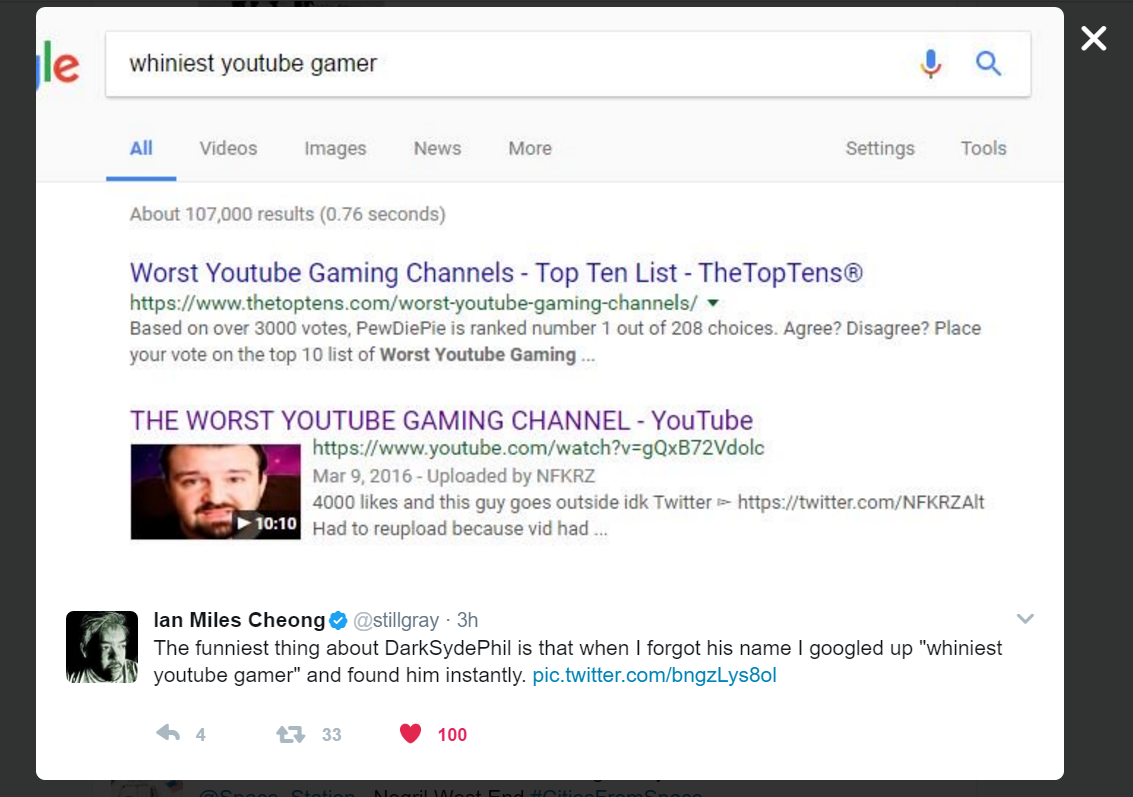Play the 10:10 video thumbnail
1133x797 pixels.
tap(215, 491)
